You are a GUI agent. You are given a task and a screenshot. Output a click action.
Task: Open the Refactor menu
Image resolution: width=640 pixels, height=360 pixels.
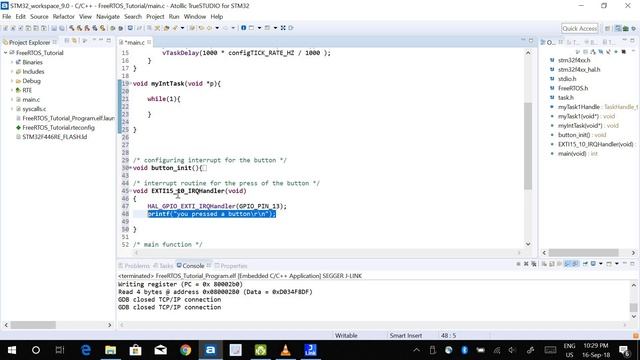(63, 17)
